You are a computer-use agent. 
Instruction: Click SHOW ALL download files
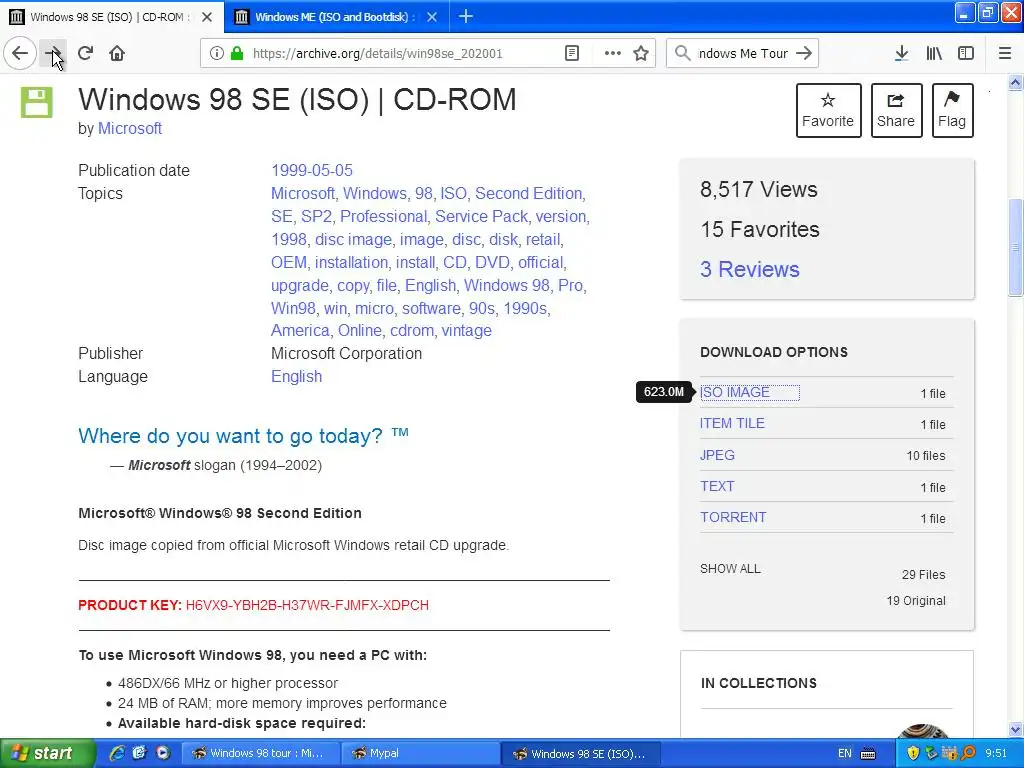click(x=730, y=569)
